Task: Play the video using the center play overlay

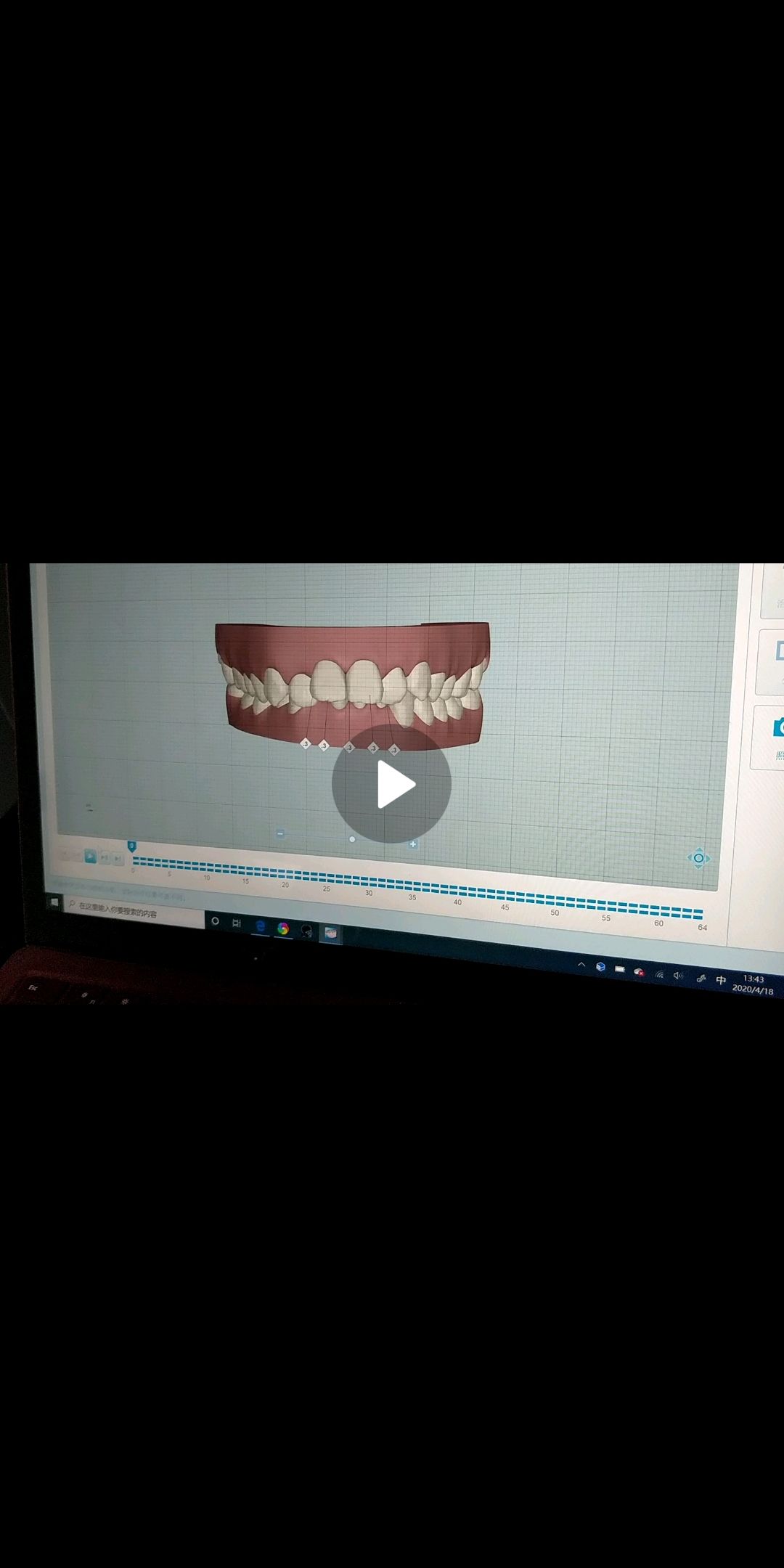Action: click(x=392, y=784)
